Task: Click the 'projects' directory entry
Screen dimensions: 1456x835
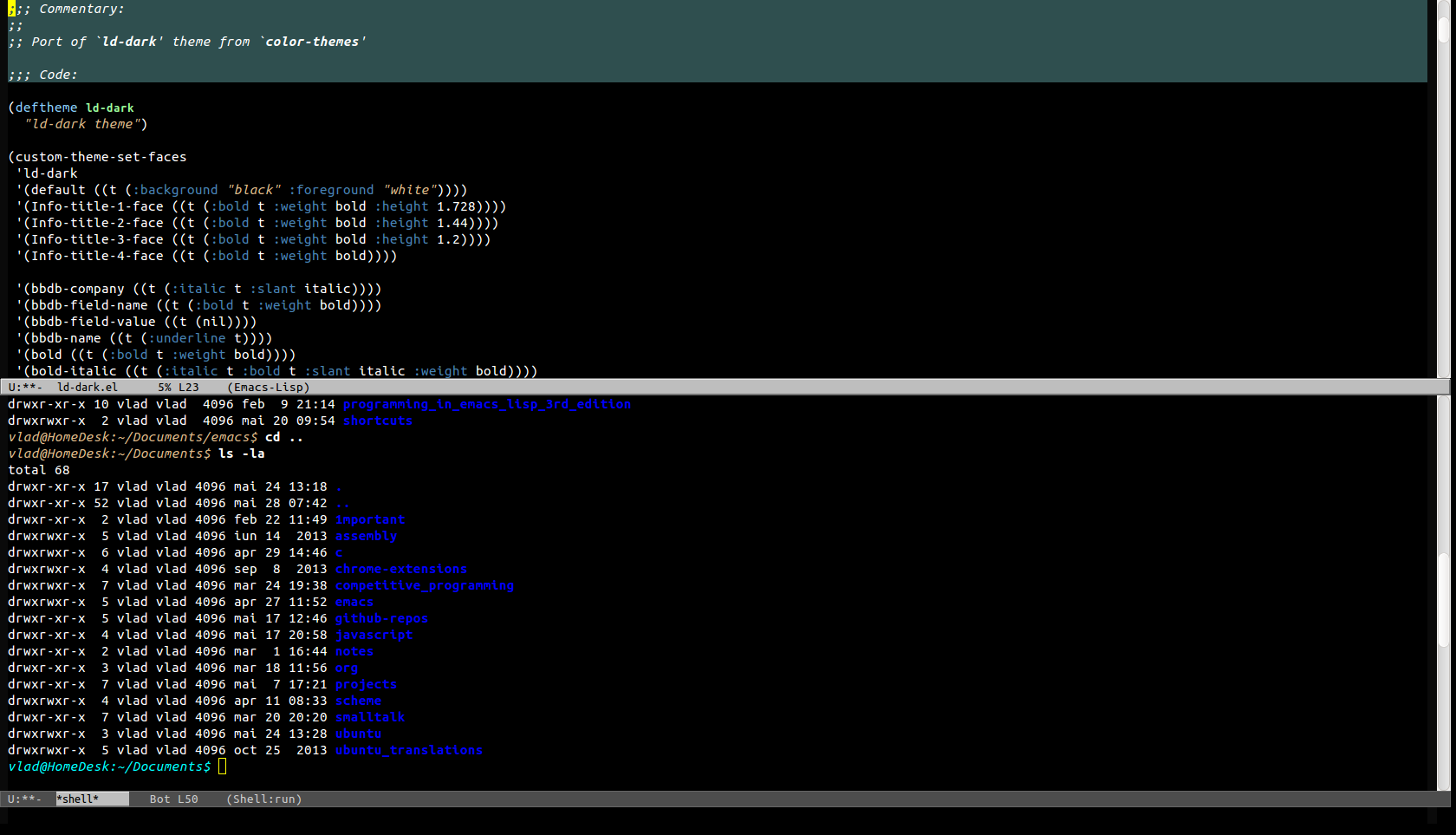Action: [x=366, y=684]
